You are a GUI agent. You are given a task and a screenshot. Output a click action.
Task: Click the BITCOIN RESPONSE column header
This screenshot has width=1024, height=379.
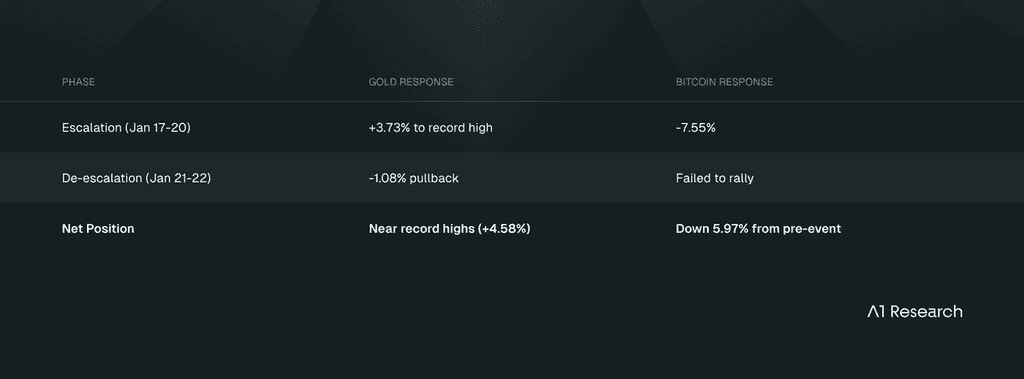pos(724,82)
